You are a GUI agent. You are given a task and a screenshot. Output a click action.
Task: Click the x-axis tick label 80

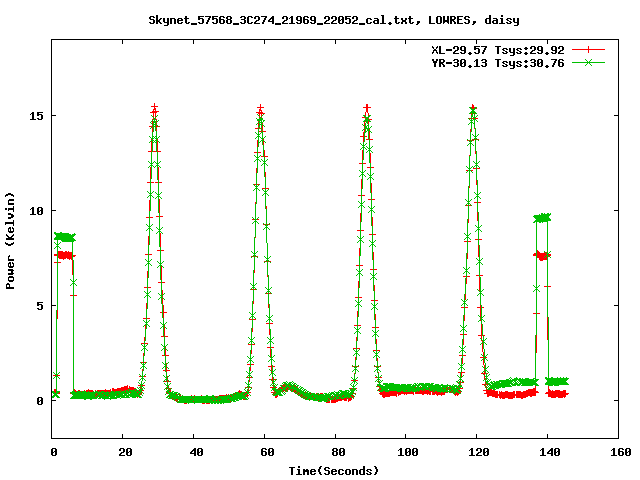tap(338, 452)
